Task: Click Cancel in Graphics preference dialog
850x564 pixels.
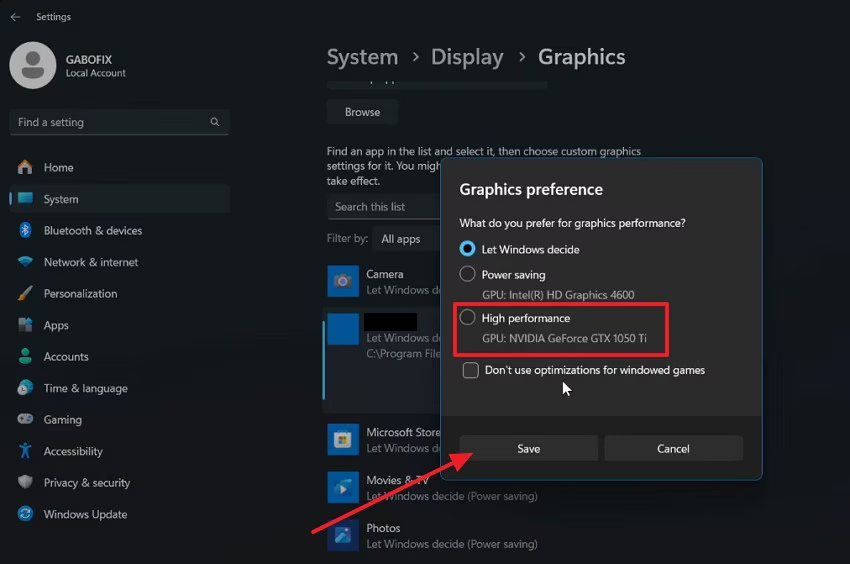Action: [x=673, y=448]
